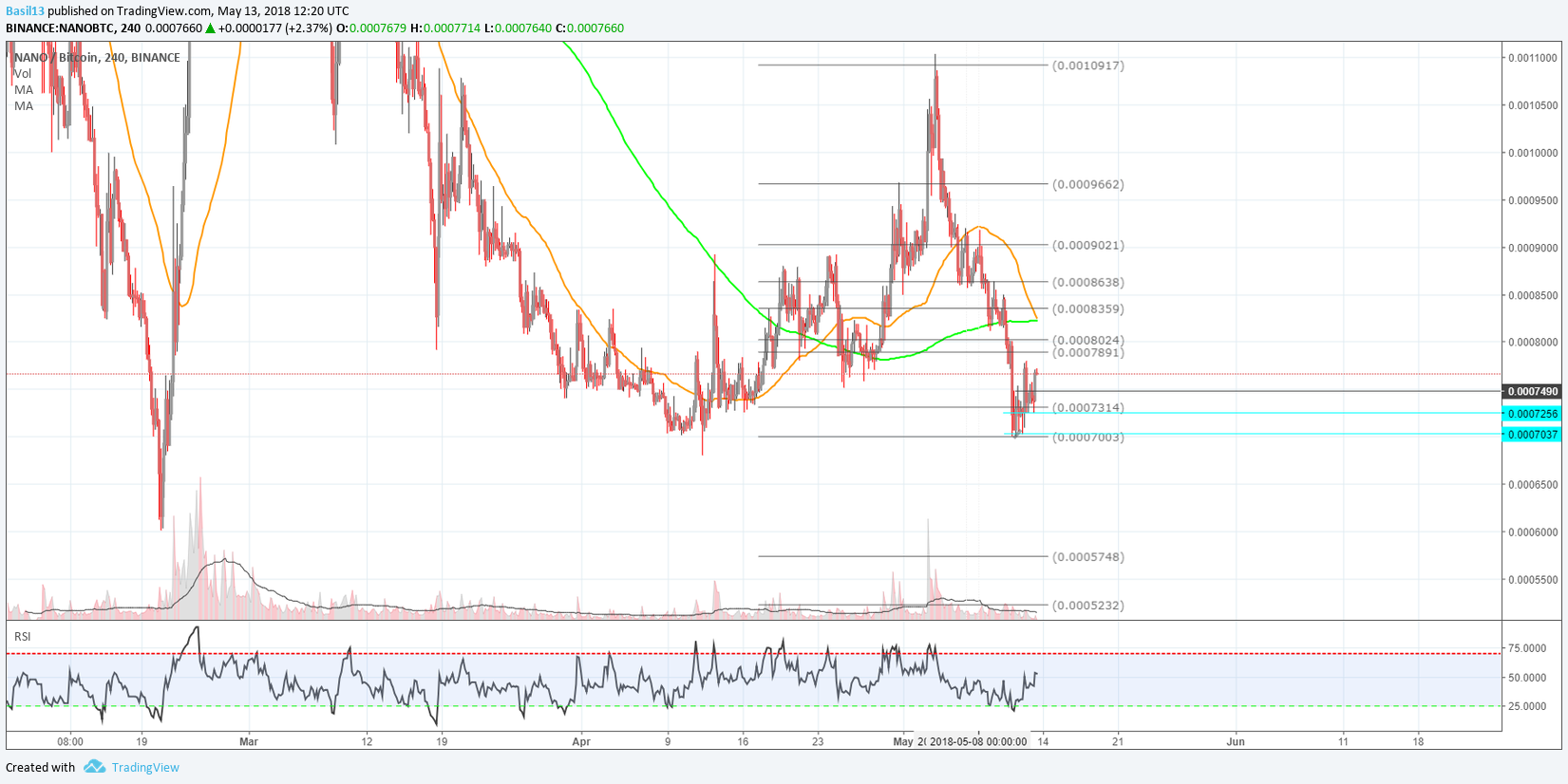Open the Basil13 author profile link

(25, 10)
